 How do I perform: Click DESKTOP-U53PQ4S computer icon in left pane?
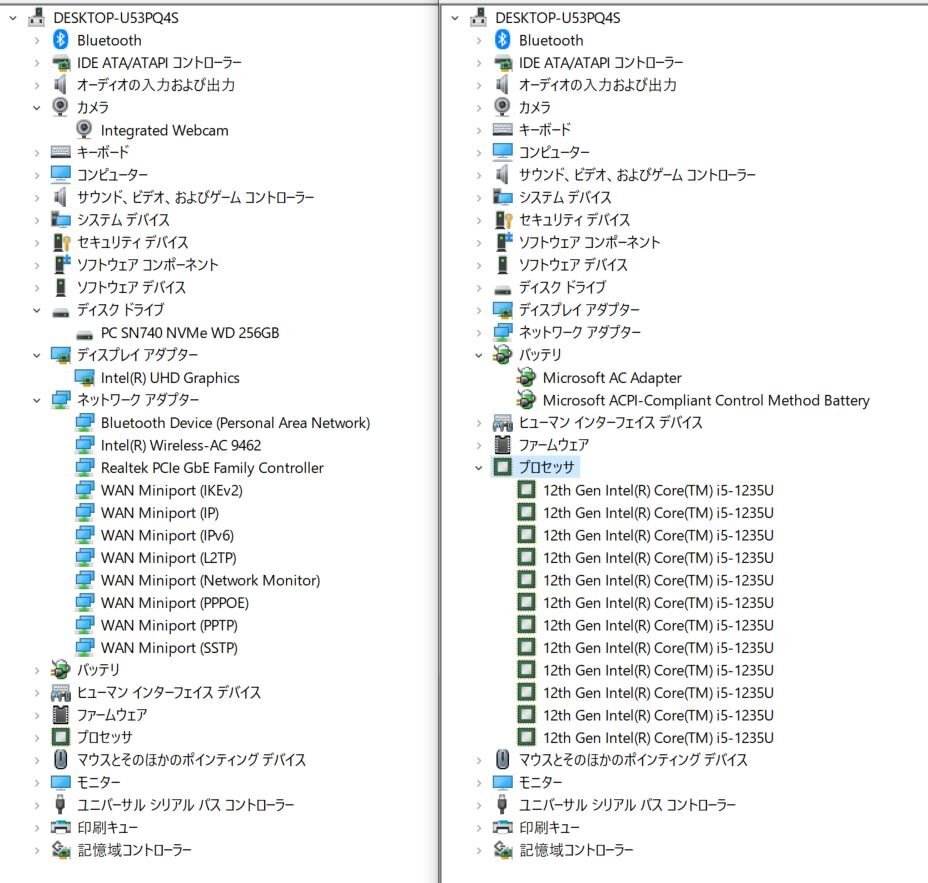[x=37, y=17]
